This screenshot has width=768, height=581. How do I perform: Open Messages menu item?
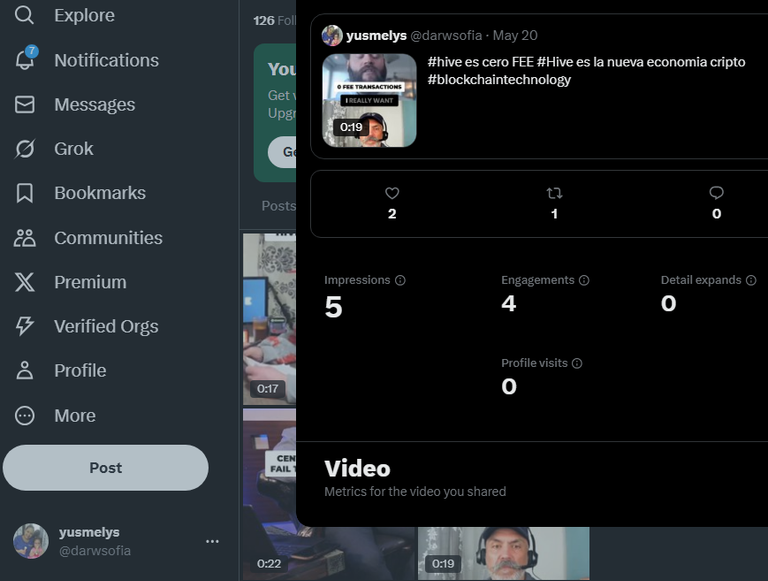tap(95, 104)
